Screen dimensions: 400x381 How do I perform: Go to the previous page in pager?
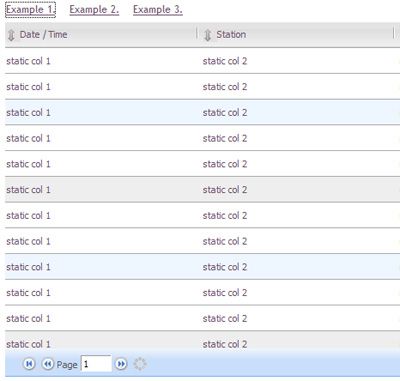(x=48, y=364)
